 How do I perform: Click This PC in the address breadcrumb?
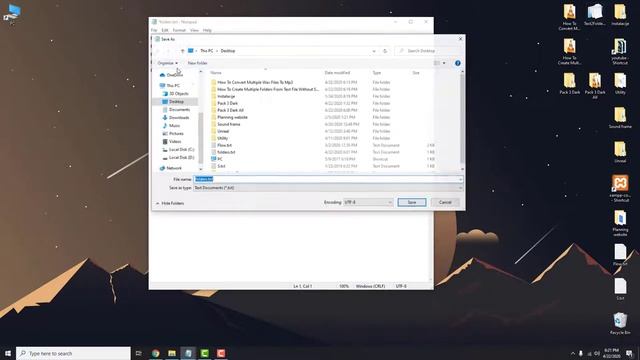tap(207, 51)
